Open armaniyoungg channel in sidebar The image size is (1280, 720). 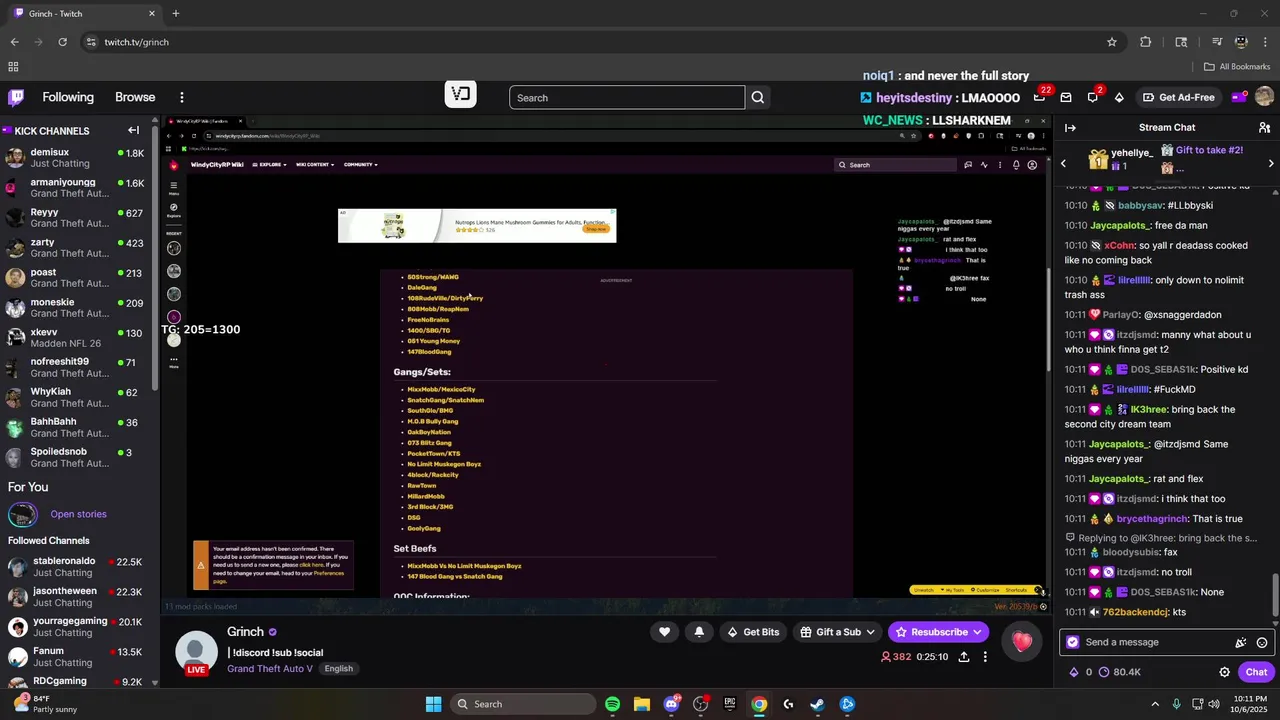tap(76, 187)
